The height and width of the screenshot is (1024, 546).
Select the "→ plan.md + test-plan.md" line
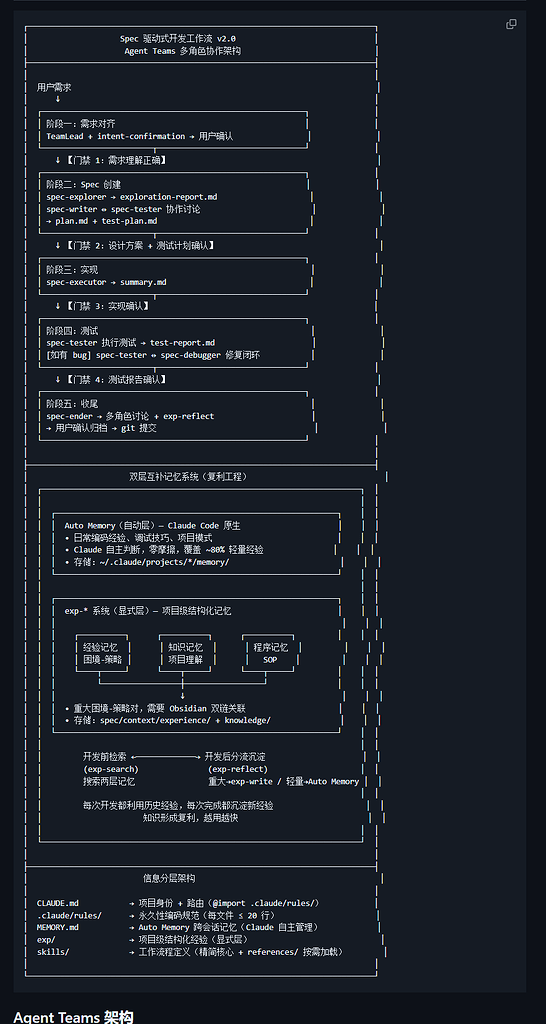point(102,221)
